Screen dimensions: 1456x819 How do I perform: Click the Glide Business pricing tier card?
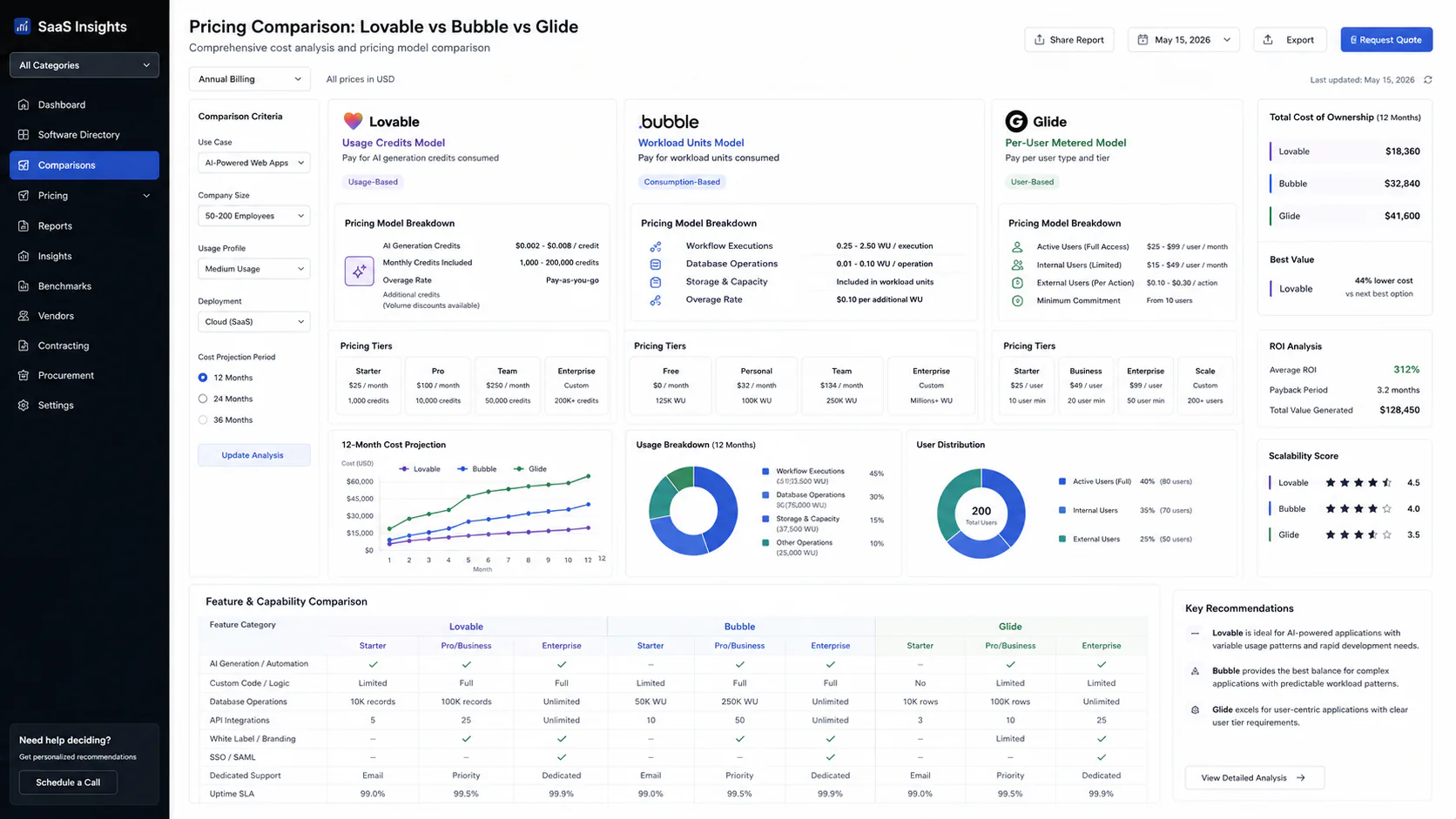(1086, 386)
